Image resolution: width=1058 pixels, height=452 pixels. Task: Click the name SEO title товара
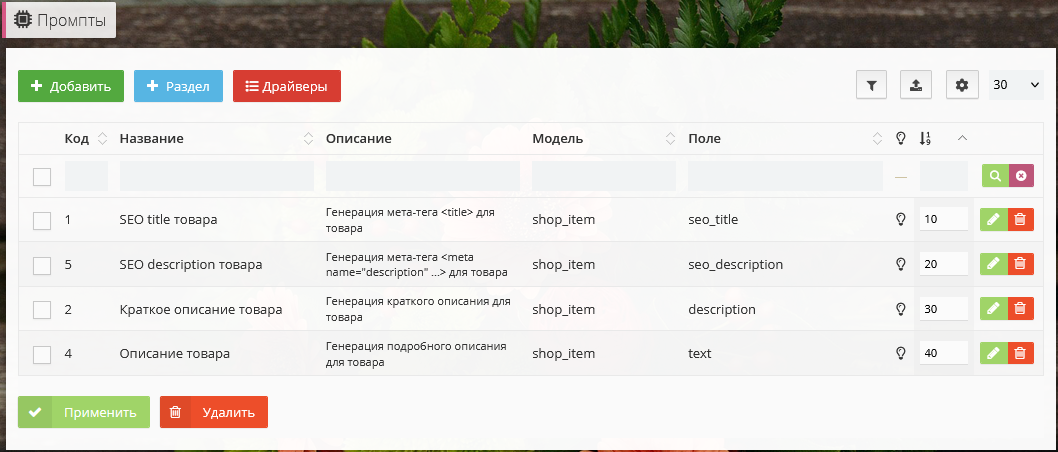click(x=169, y=220)
